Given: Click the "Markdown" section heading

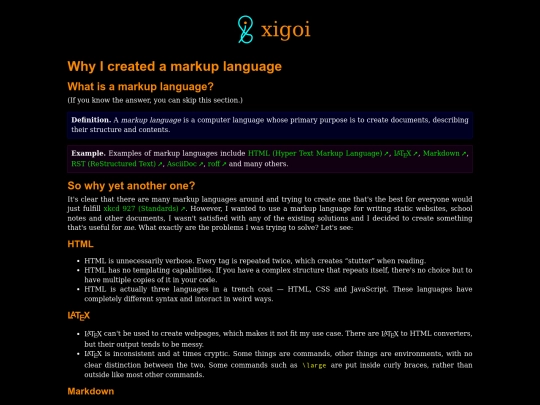Looking at the screenshot, I should 91,391.
